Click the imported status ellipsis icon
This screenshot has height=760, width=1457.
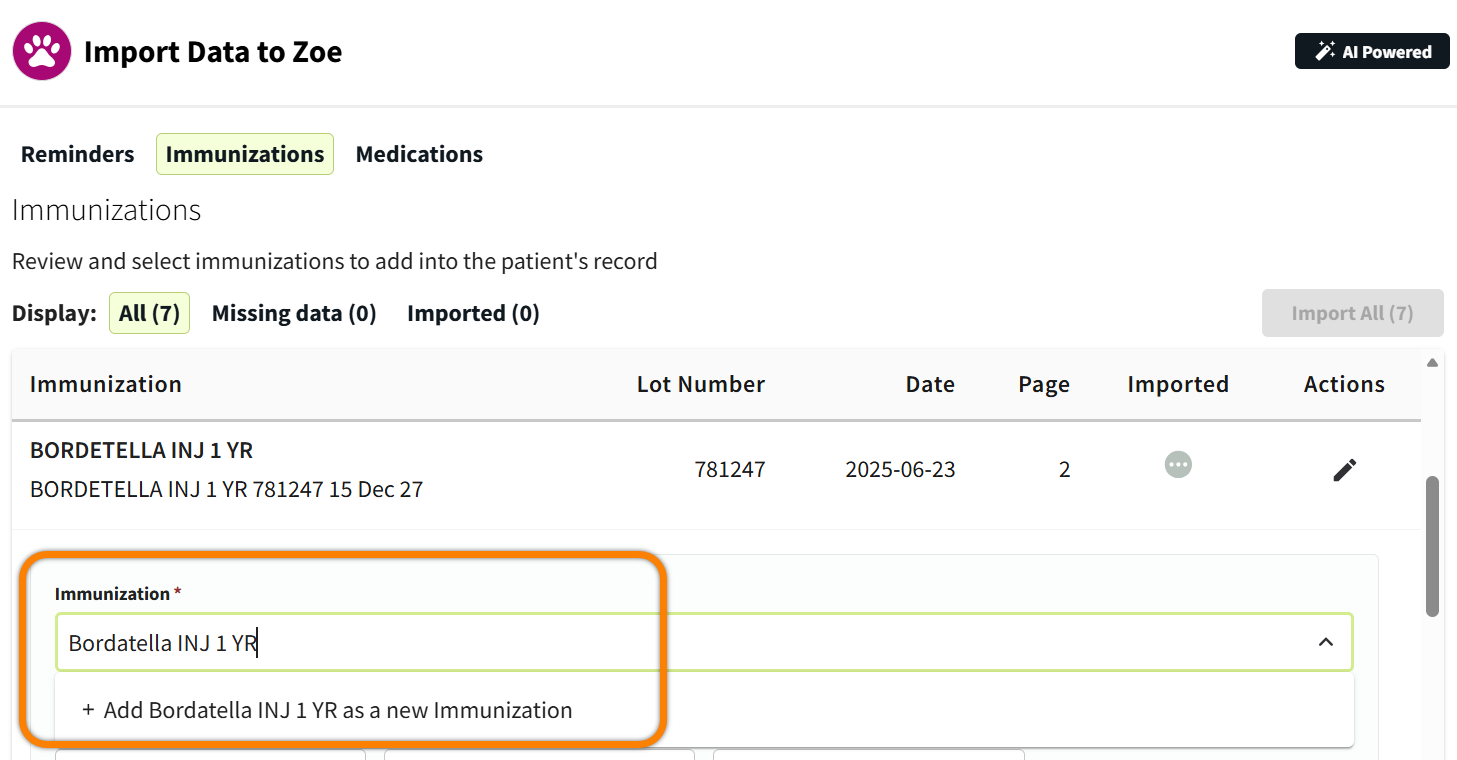pos(1178,465)
